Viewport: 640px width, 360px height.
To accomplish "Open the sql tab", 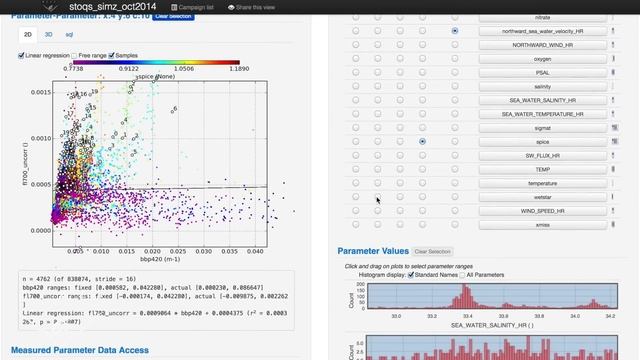I will coord(69,35).
